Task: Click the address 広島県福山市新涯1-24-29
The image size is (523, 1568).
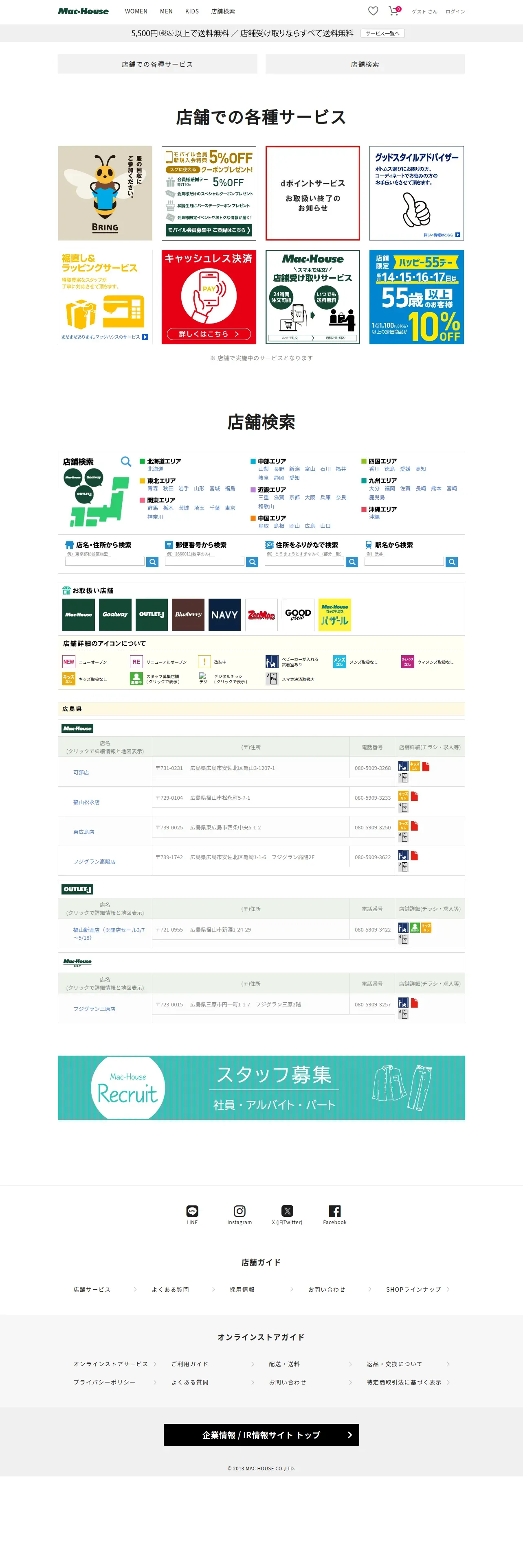Action: pos(221,929)
